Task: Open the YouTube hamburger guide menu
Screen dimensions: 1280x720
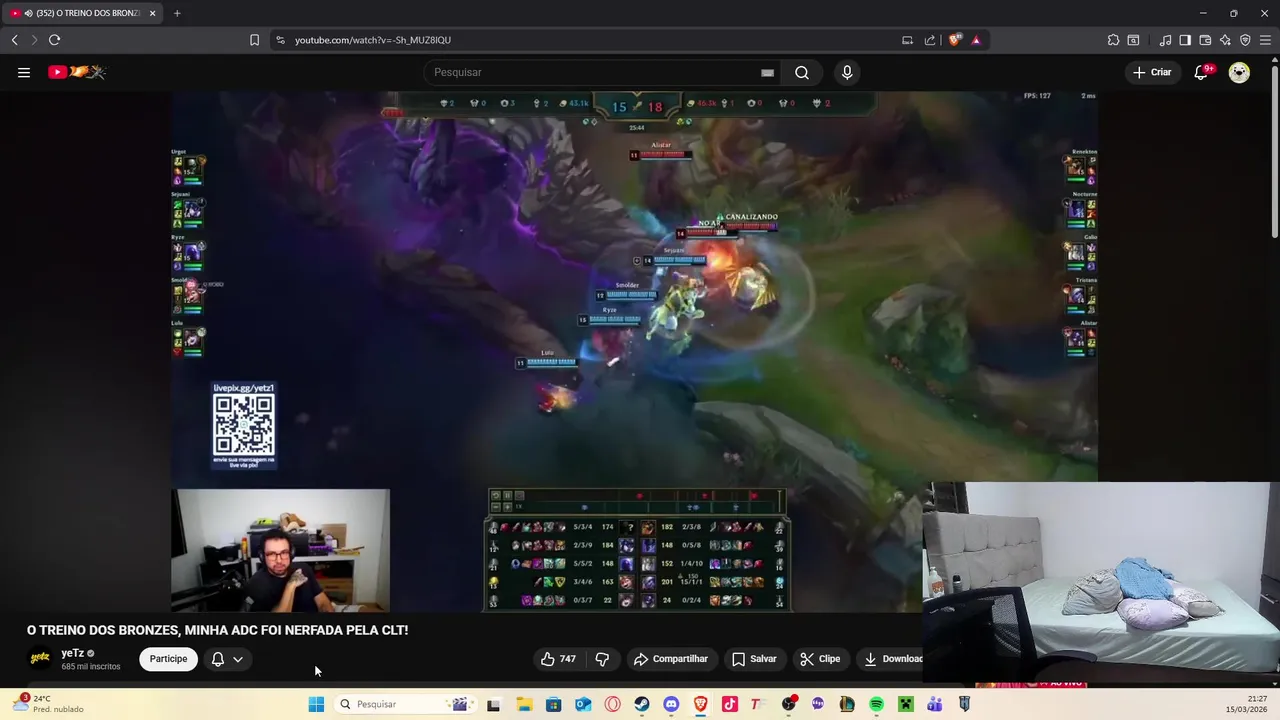Action: (24, 72)
